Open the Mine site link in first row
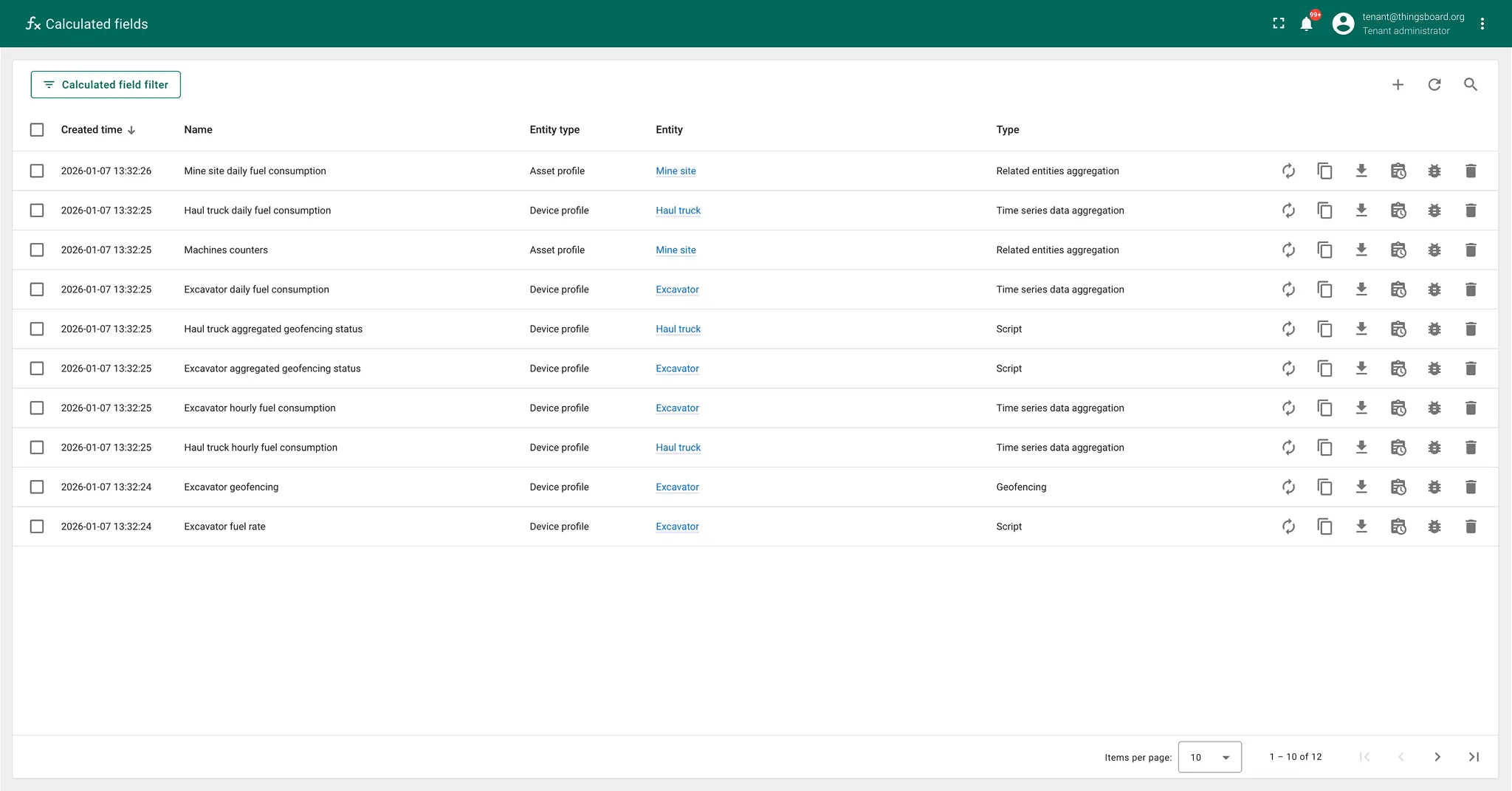The image size is (1512, 791). (x=676, y=171)
